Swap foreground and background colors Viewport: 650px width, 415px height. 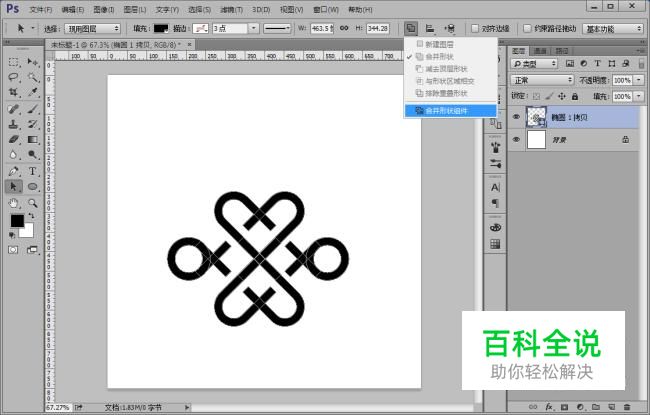(x=31, y=216)
